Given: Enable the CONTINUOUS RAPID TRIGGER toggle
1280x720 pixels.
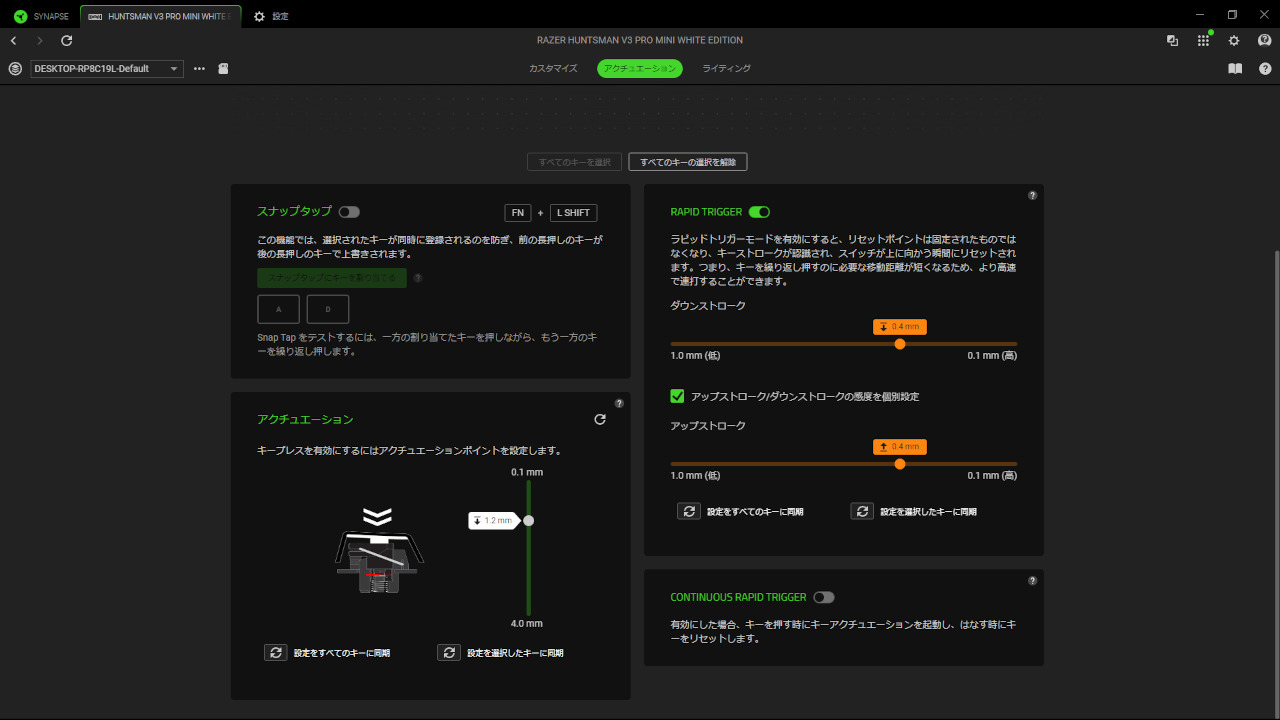Looking at the screenshot, I should tap(823, 597).
